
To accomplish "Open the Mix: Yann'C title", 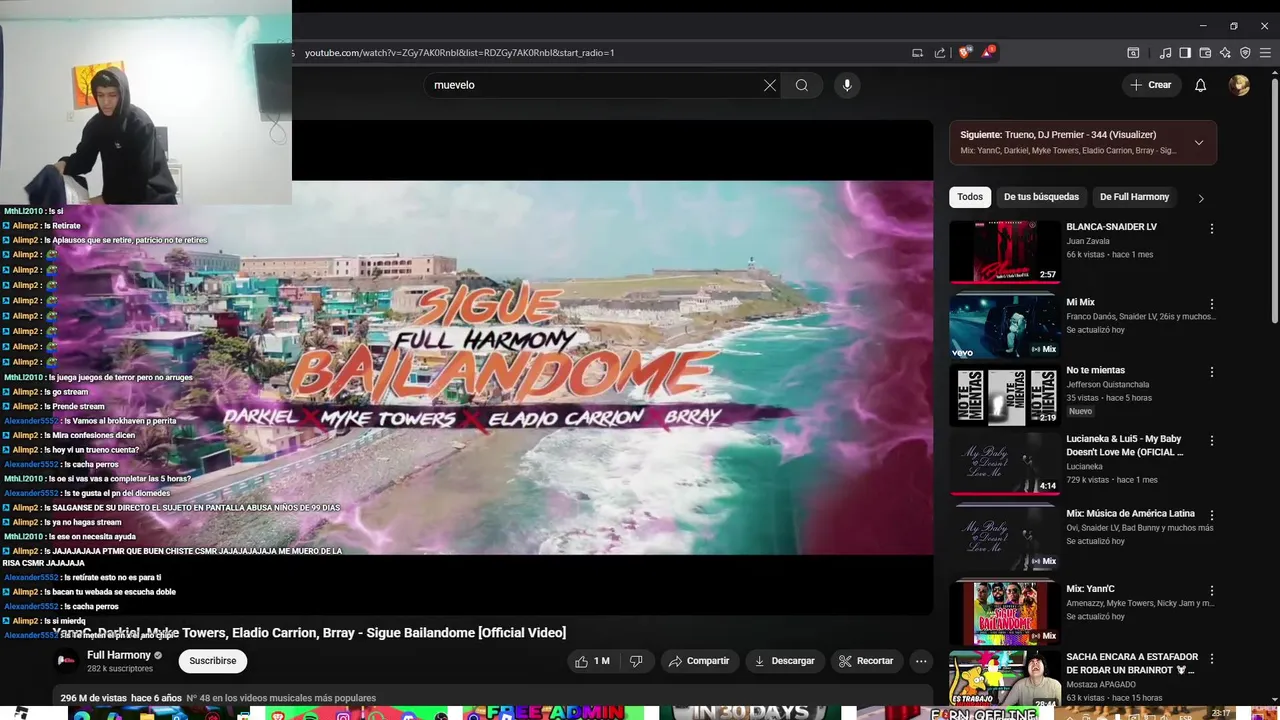I will [1090, 589].
